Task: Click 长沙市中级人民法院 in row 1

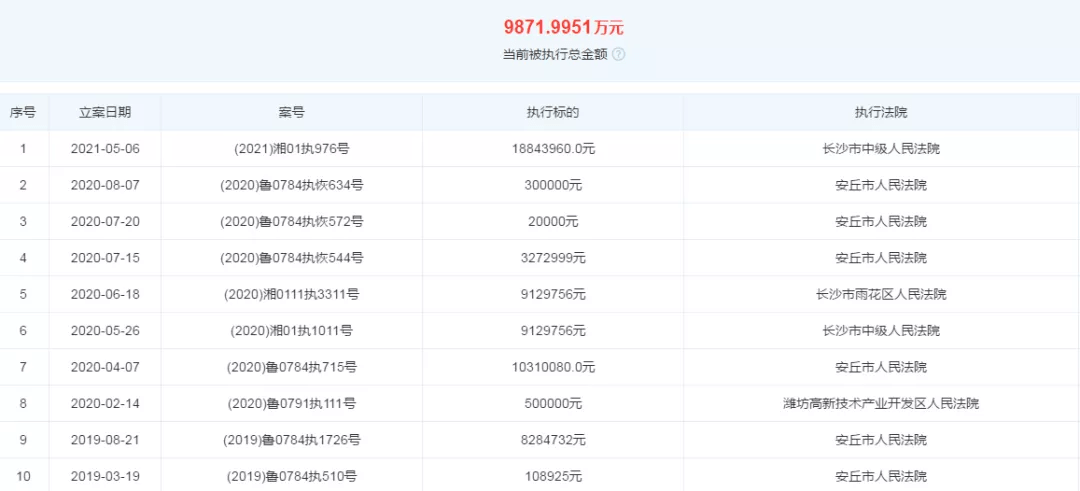Action: 881,149
